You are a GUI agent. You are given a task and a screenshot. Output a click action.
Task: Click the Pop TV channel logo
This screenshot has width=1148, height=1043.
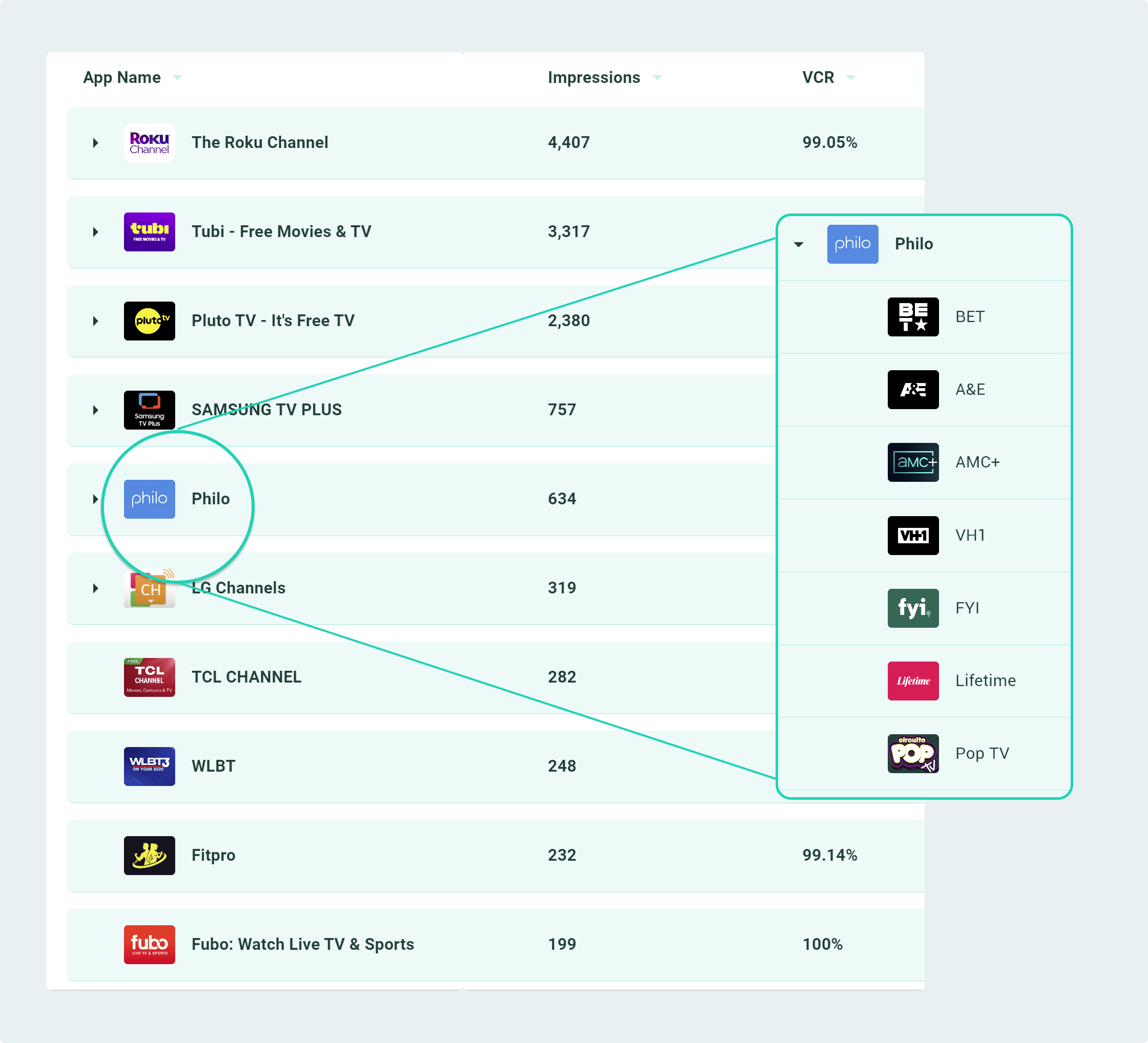click(913, 754)
